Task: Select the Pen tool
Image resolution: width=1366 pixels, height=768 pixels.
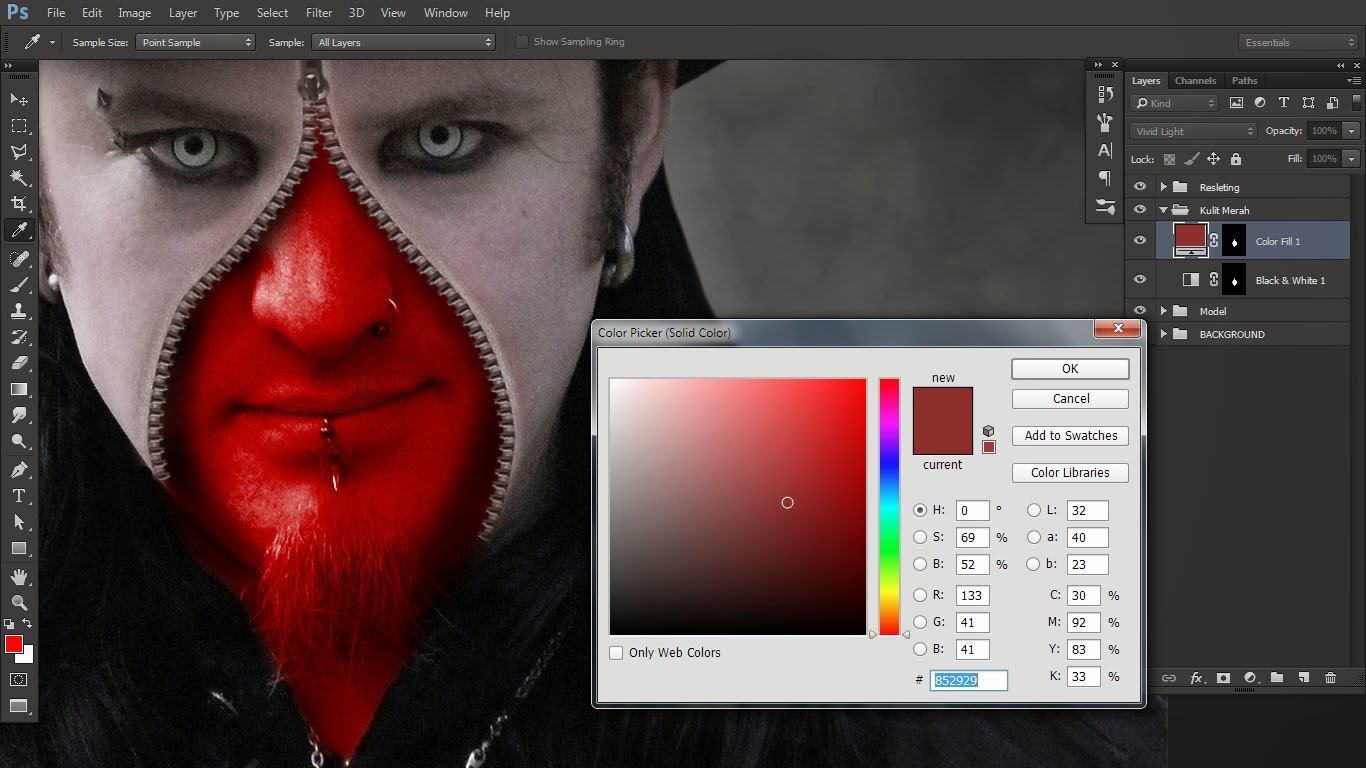Action: click(x=19, y=469)
